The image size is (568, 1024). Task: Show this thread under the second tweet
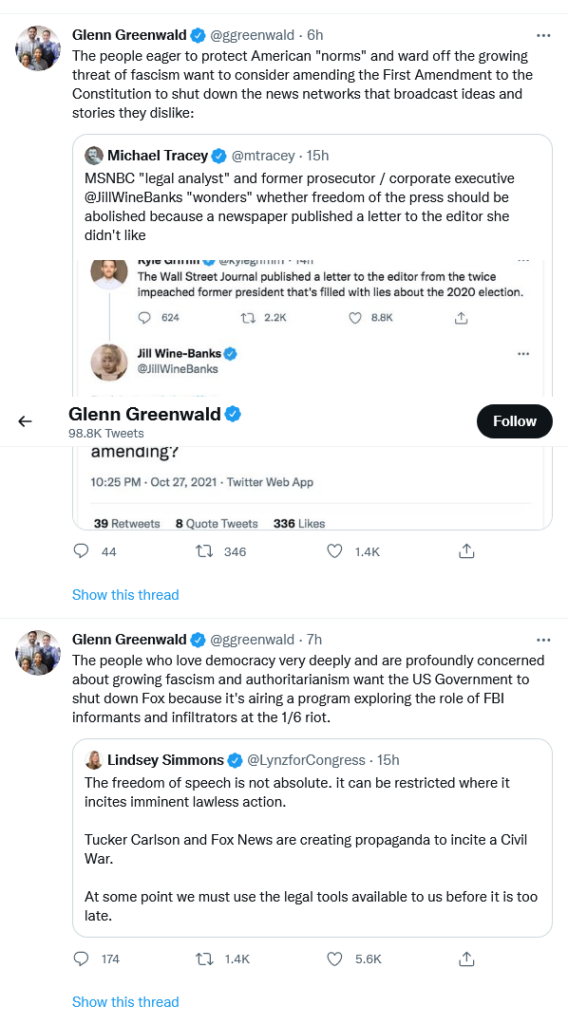(125, 1002)
